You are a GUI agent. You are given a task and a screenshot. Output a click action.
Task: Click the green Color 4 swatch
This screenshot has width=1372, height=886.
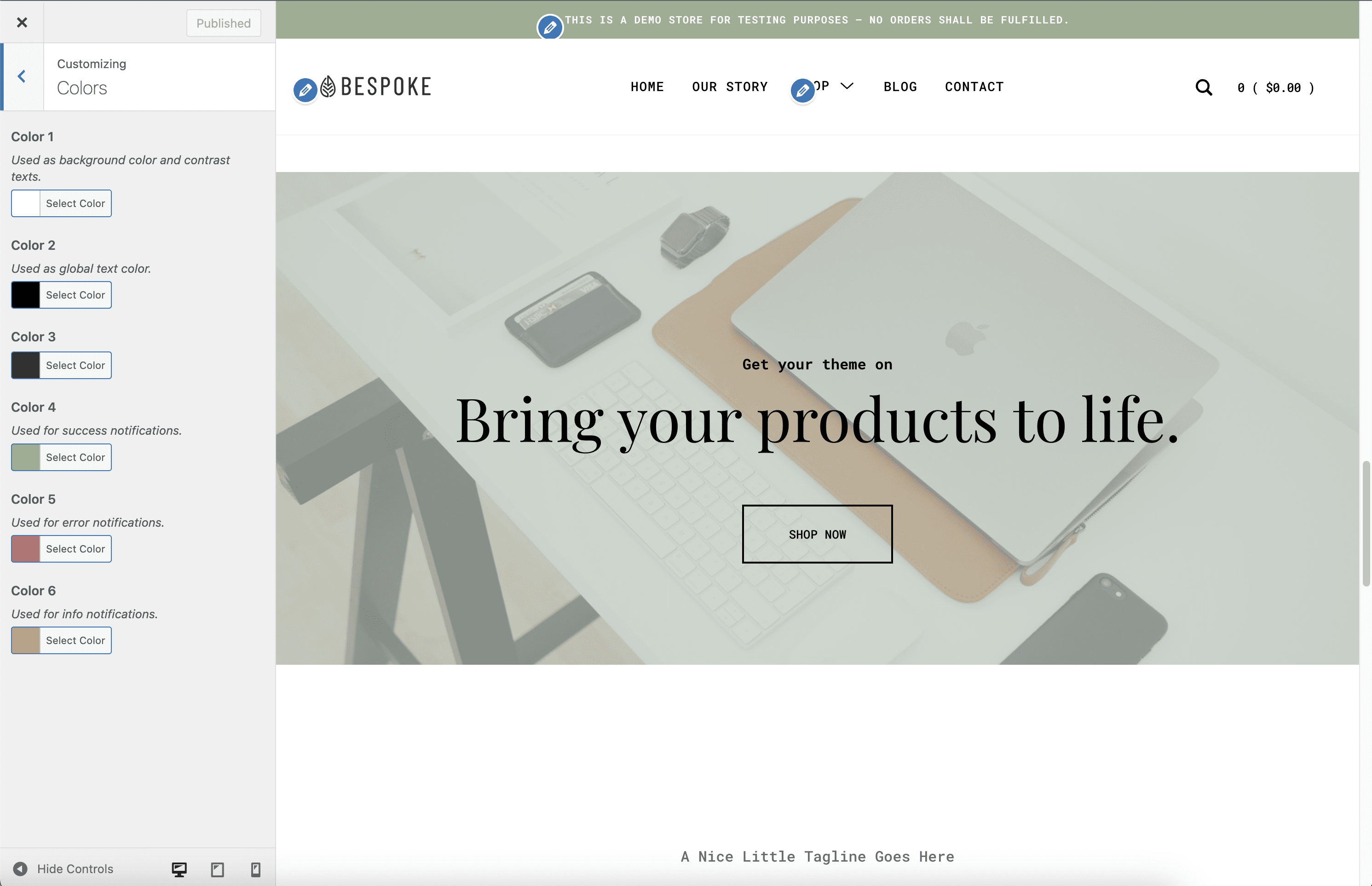coord(25,457)
